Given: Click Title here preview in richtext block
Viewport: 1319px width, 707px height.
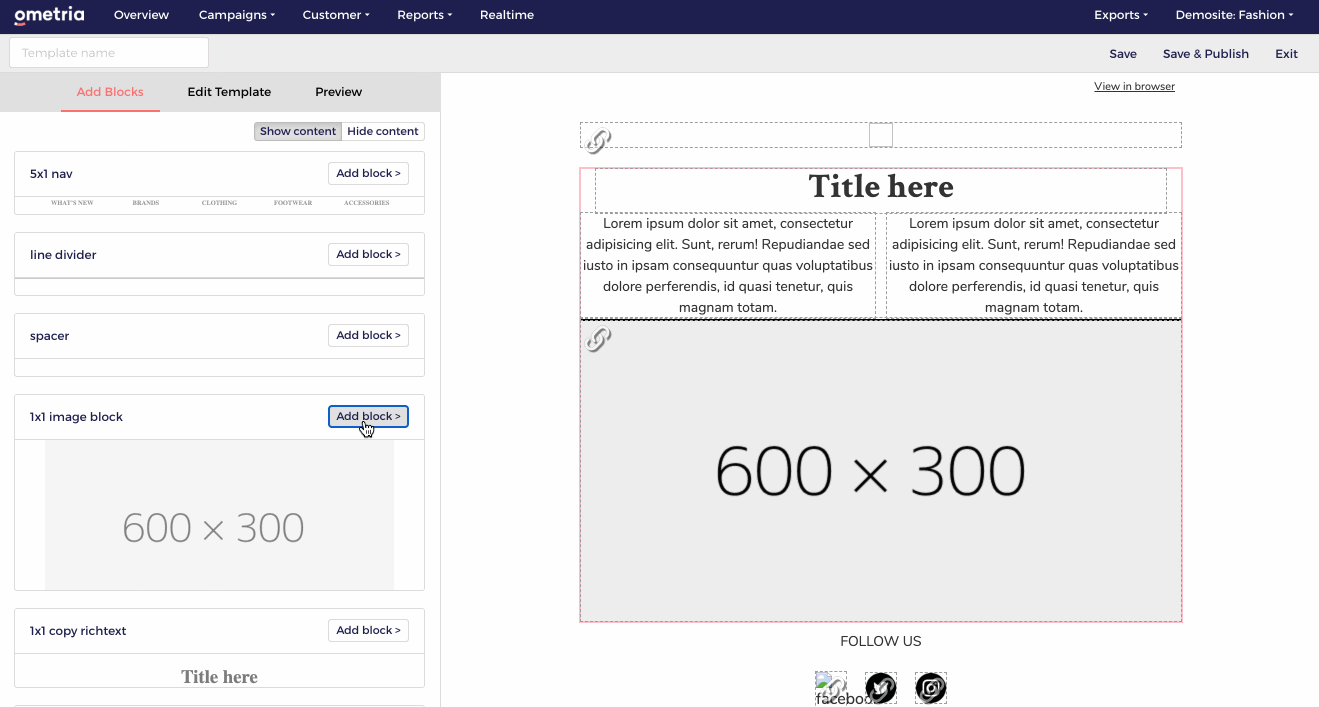Looking at the screenshot, I should (219, 677).
